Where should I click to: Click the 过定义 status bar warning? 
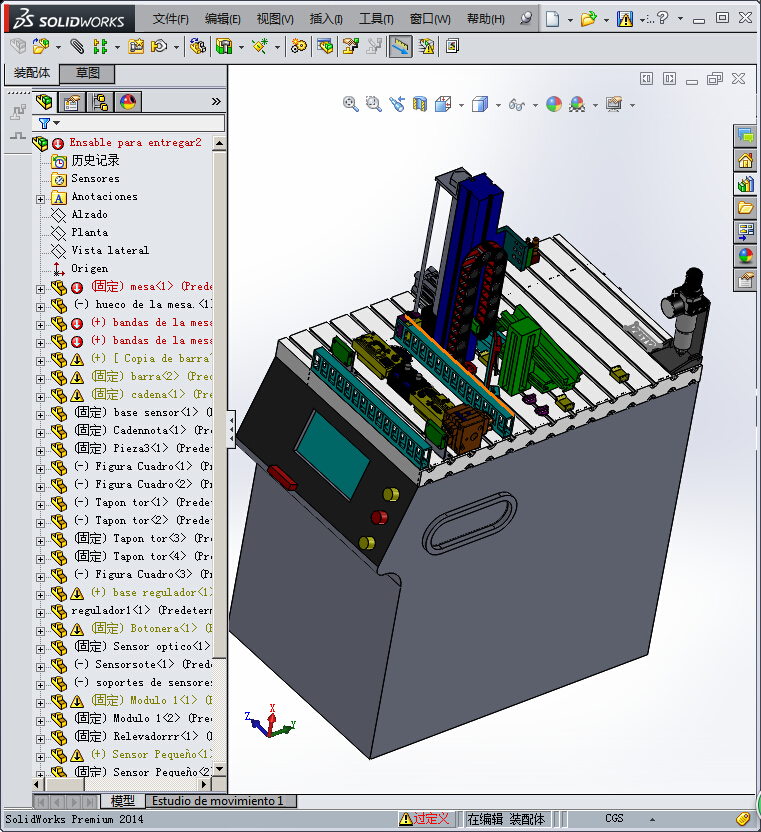(425, 819)
